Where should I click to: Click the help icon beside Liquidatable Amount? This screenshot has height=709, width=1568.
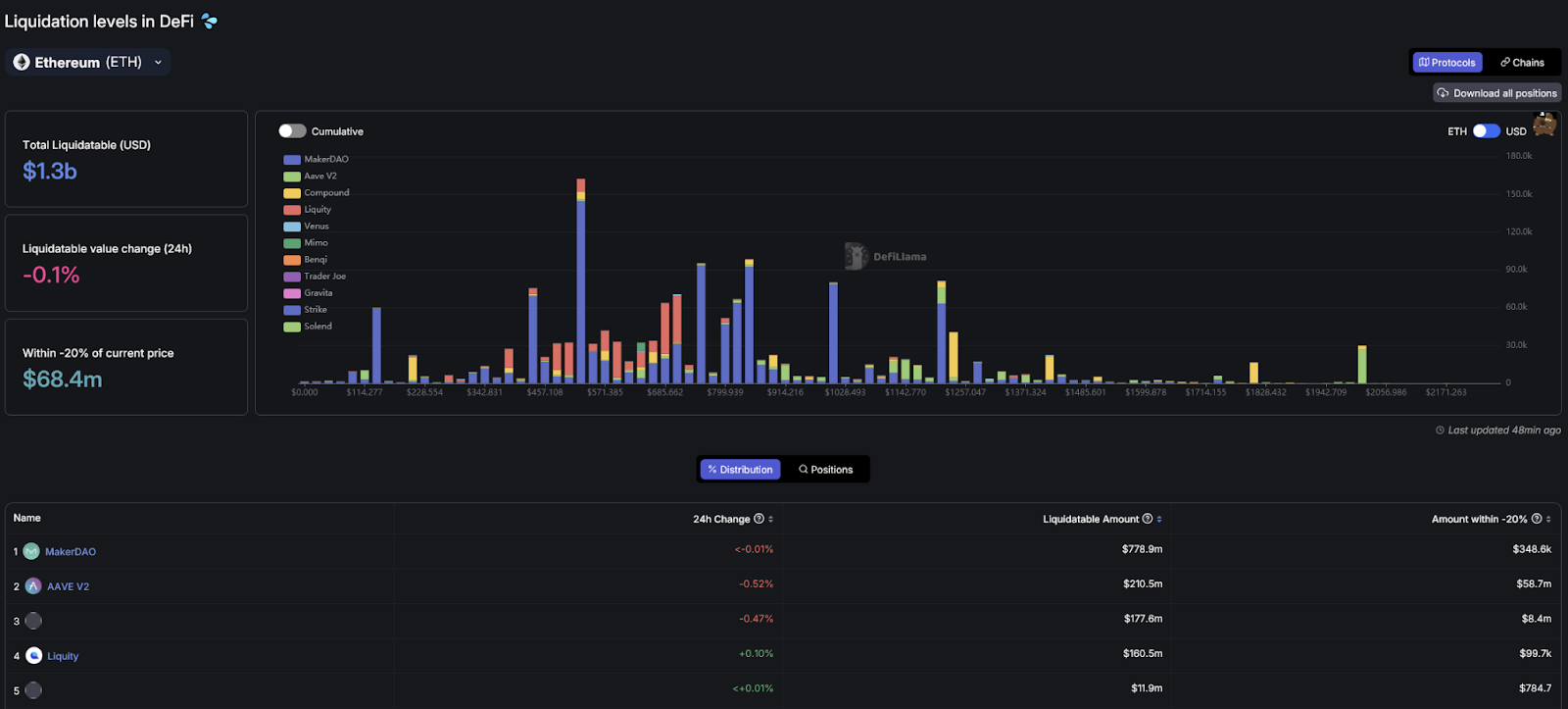coord(1147,519)
